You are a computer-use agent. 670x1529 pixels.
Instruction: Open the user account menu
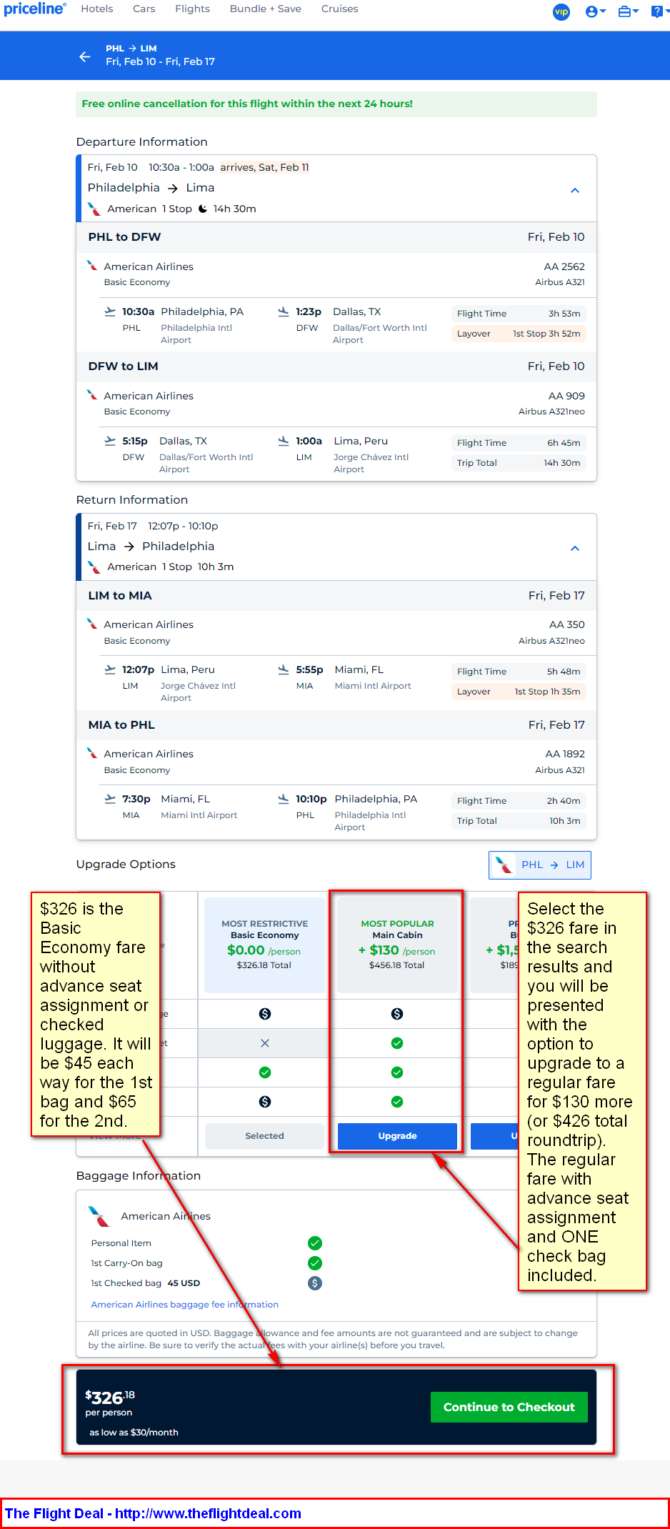(x=596, y=12)
